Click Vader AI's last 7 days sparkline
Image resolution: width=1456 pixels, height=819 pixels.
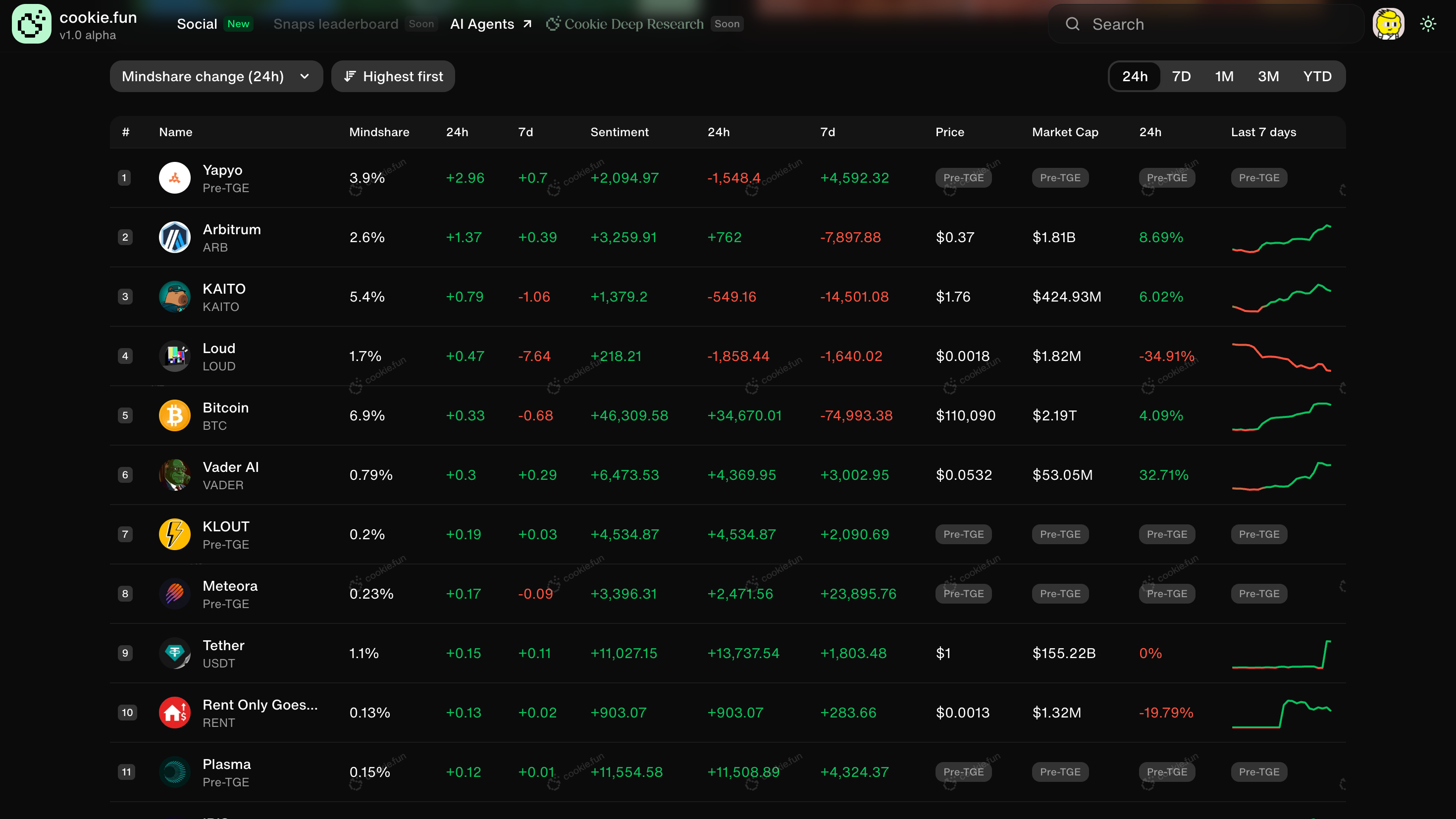(x=1281, y=475)
